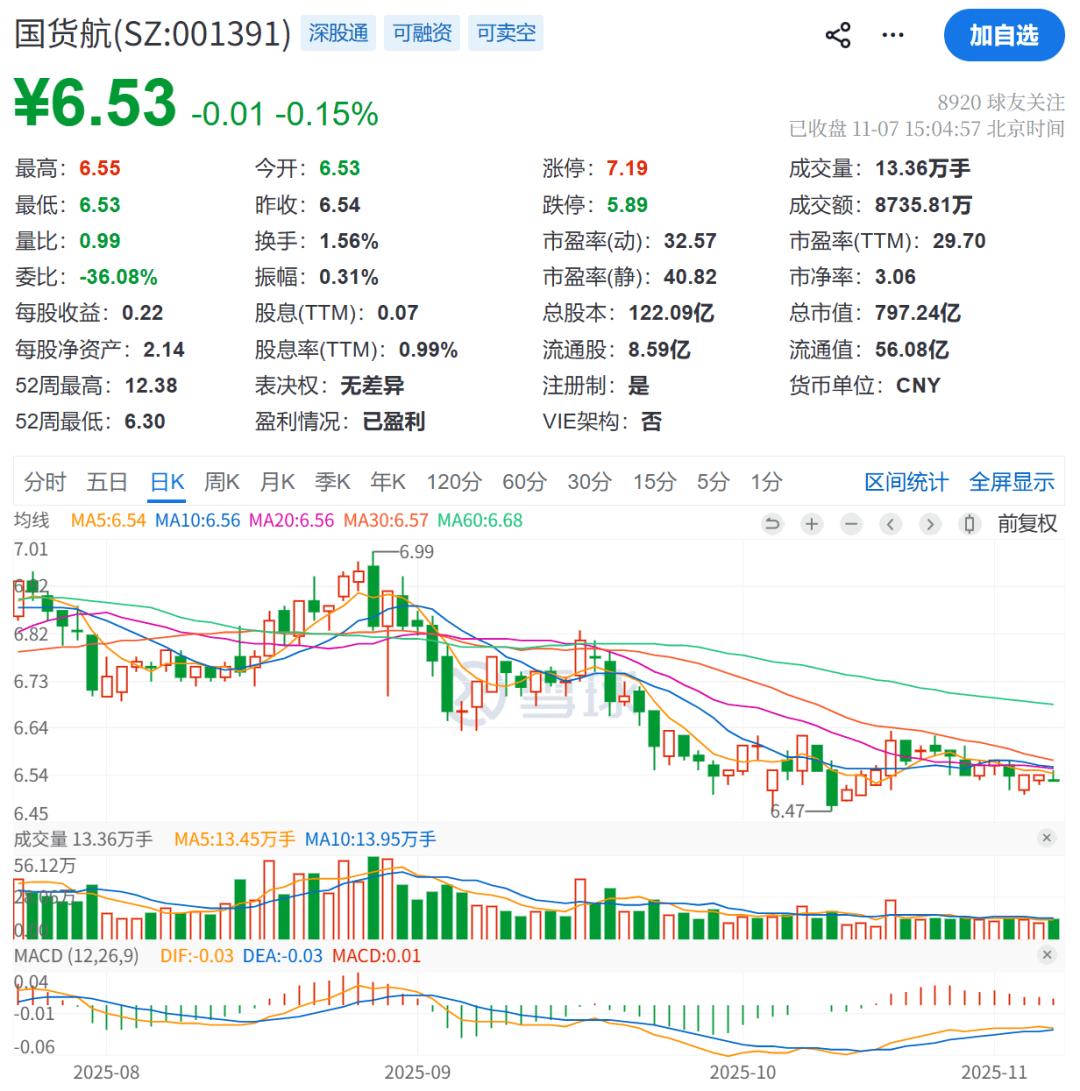Open the more options (...) icon

[892, 34]
